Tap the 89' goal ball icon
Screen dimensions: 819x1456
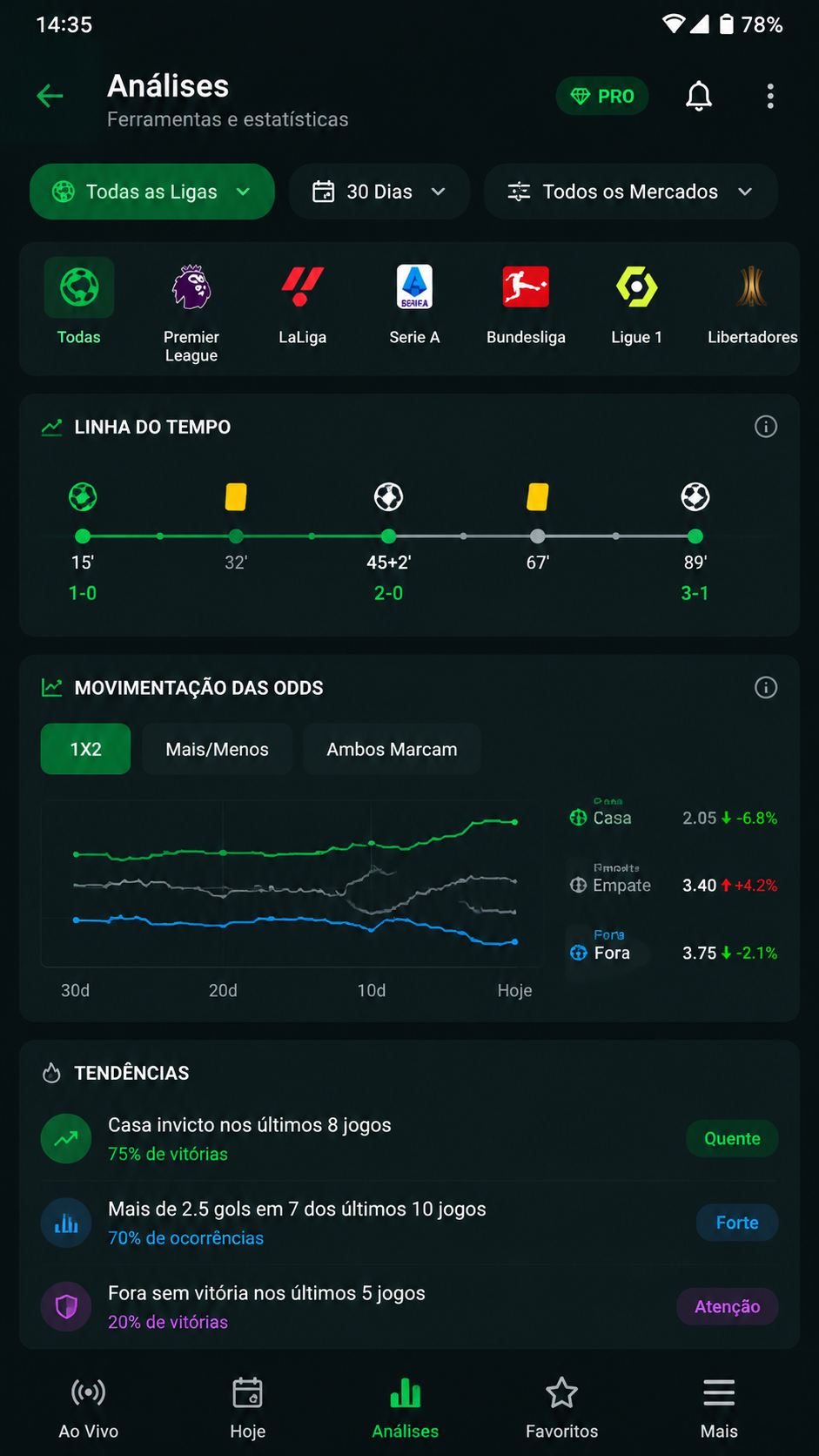695,497
